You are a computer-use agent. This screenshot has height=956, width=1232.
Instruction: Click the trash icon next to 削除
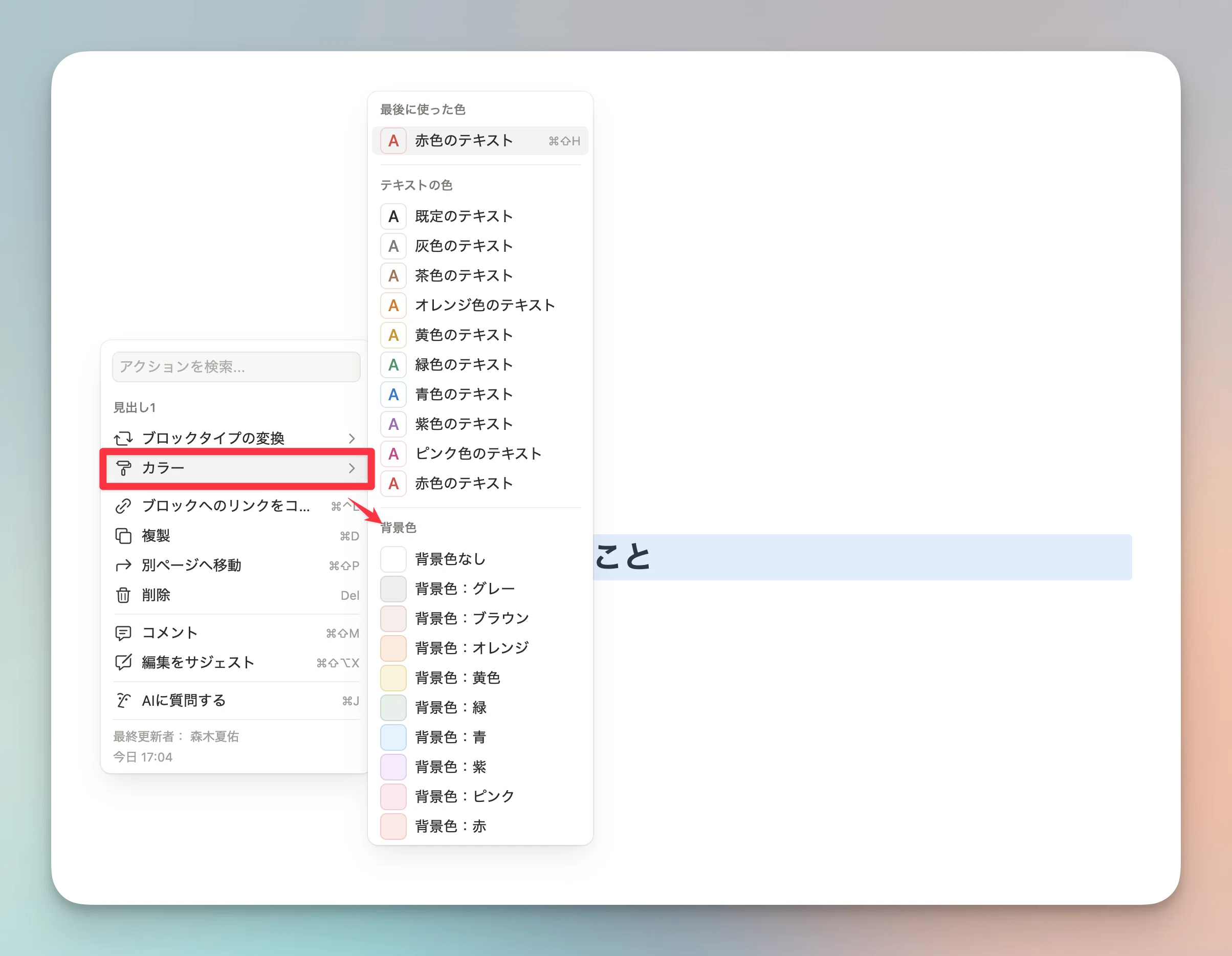coord(123,595)
